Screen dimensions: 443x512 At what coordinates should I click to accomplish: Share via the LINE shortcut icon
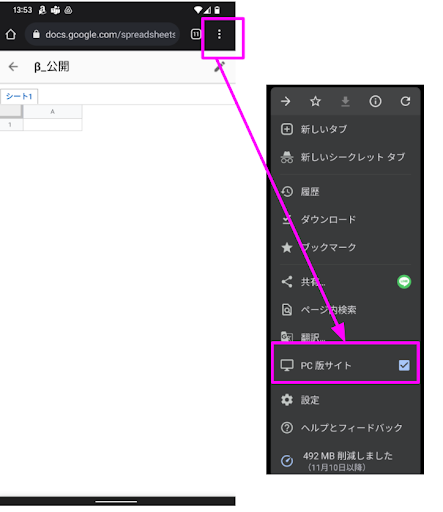(404, 282)
